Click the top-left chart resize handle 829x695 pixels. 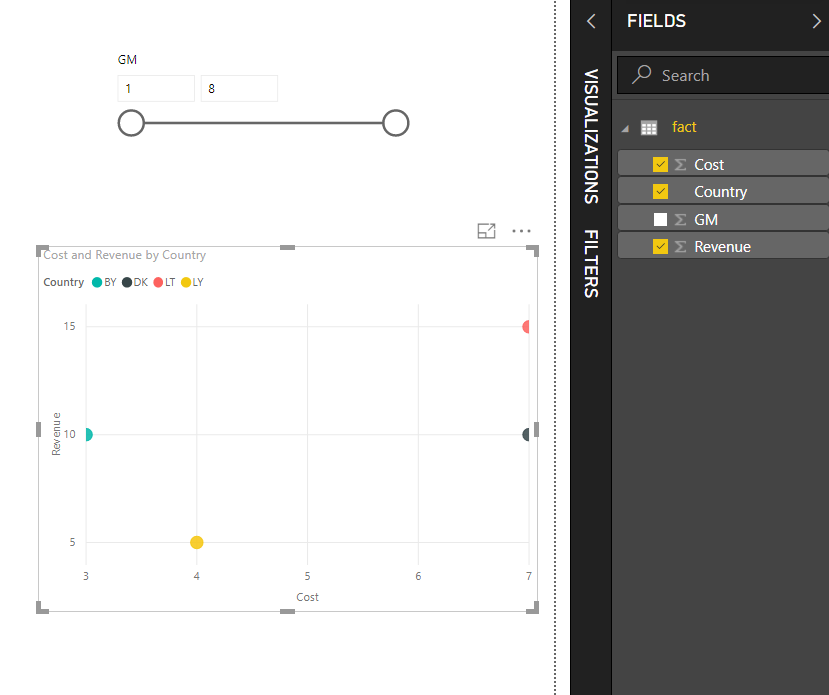[41, 250]
